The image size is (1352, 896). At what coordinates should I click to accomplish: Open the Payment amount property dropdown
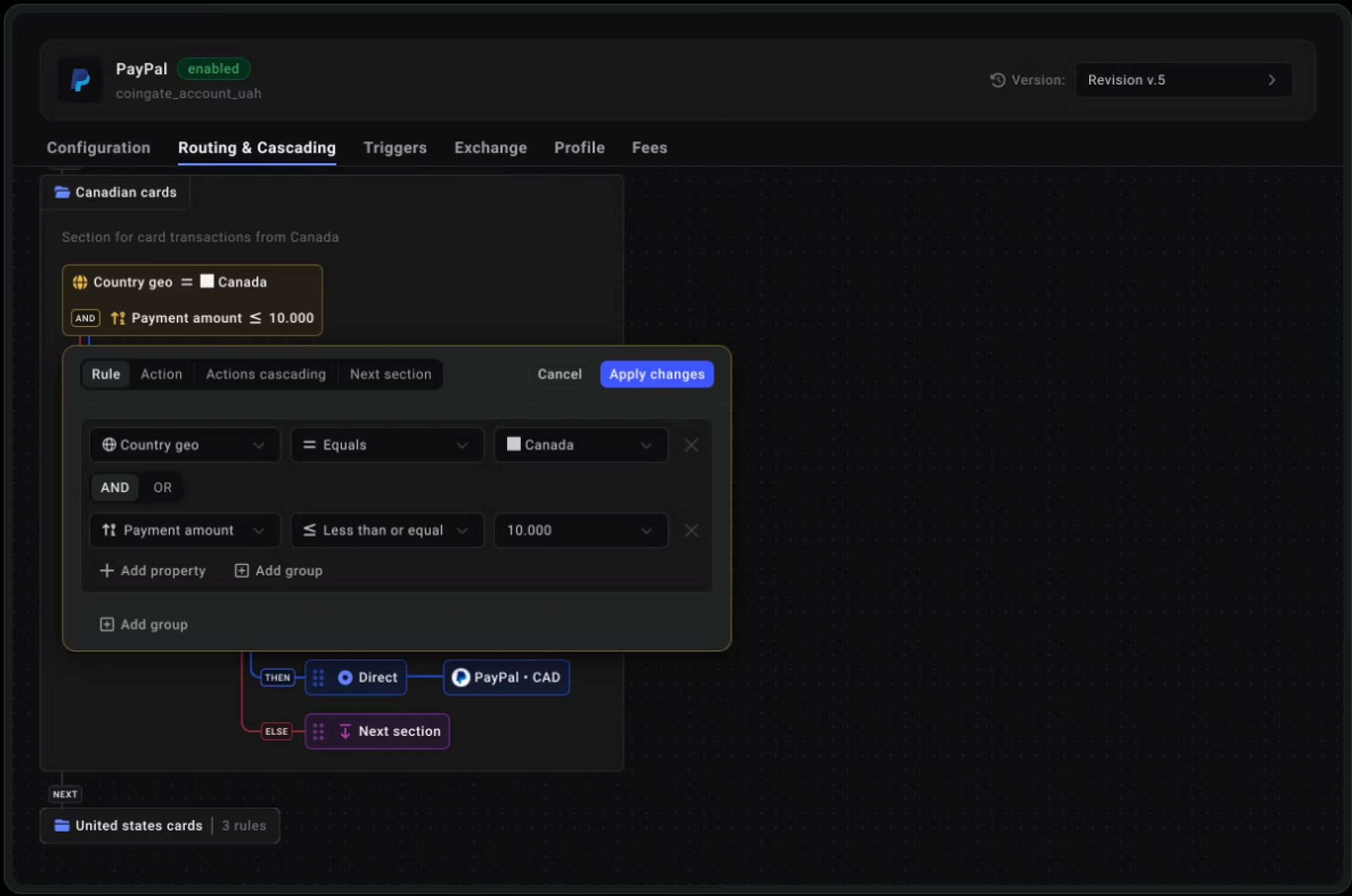tap(185, 531)
